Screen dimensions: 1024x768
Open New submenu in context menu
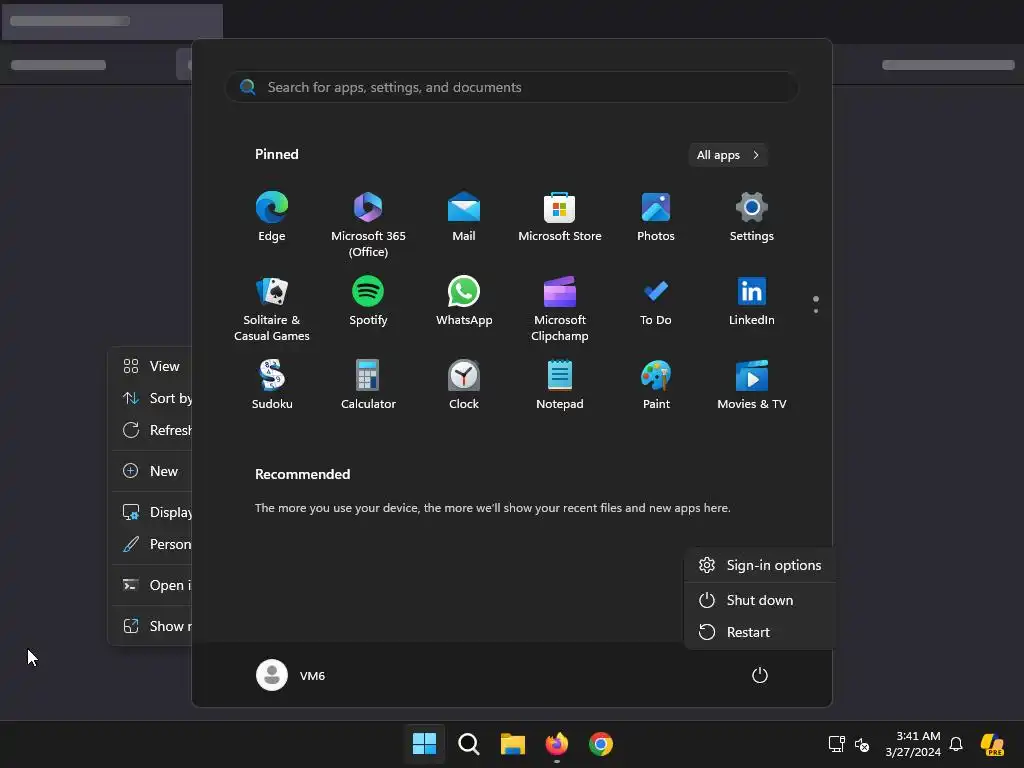click(152, 471)
